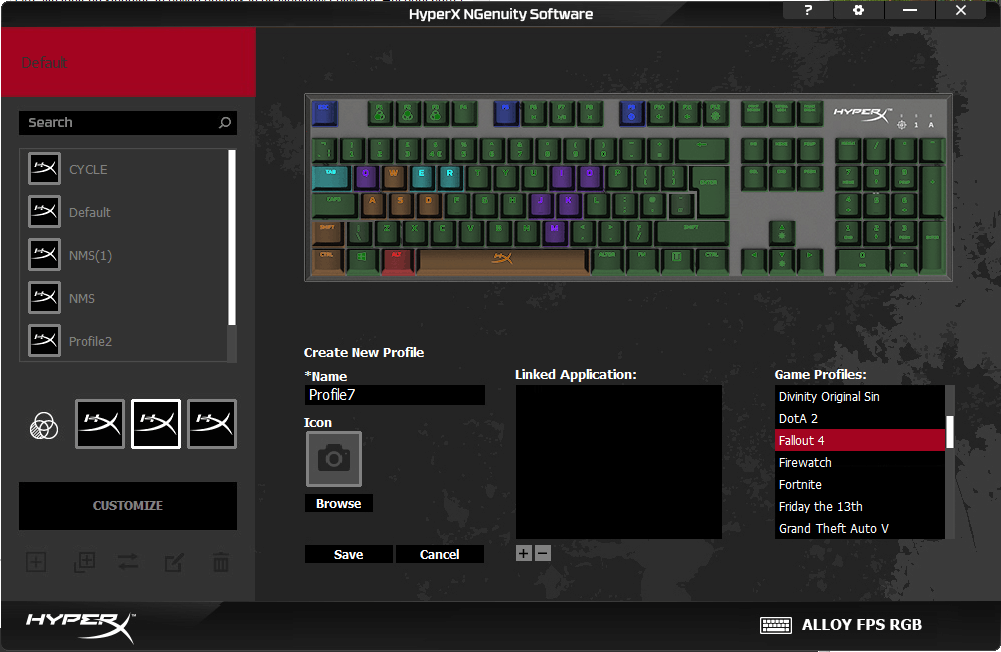Click the delete profile trash icon

221,562
